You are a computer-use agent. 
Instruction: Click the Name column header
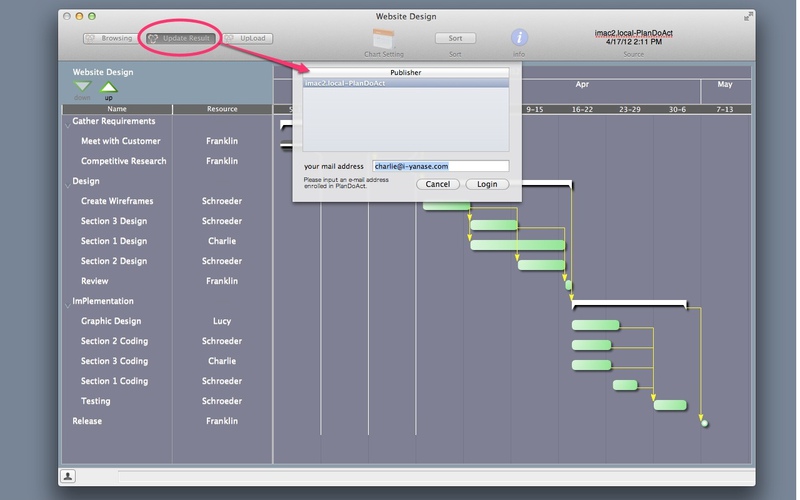[117, 109]
